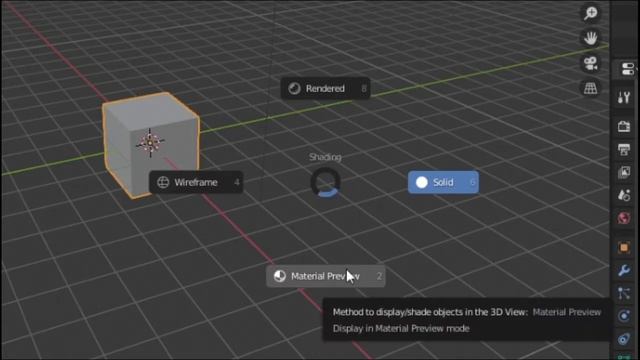Open the Object Constraints properties tab
The image size is (640, 360).
624,339
